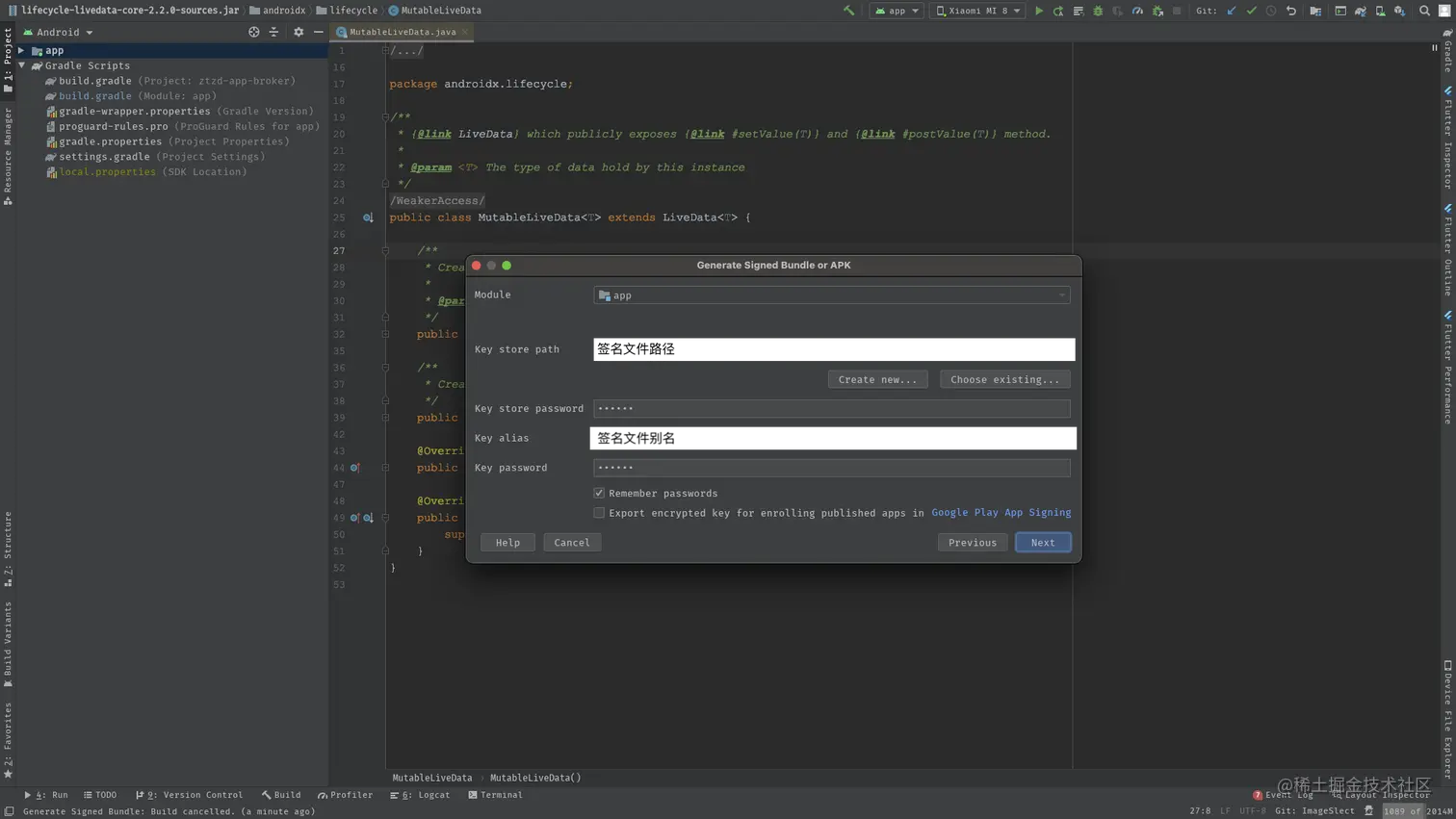Open the Profile app gauge icon
The image size is (1456, 819).
pyautogui.click(x=1137, y=11)
